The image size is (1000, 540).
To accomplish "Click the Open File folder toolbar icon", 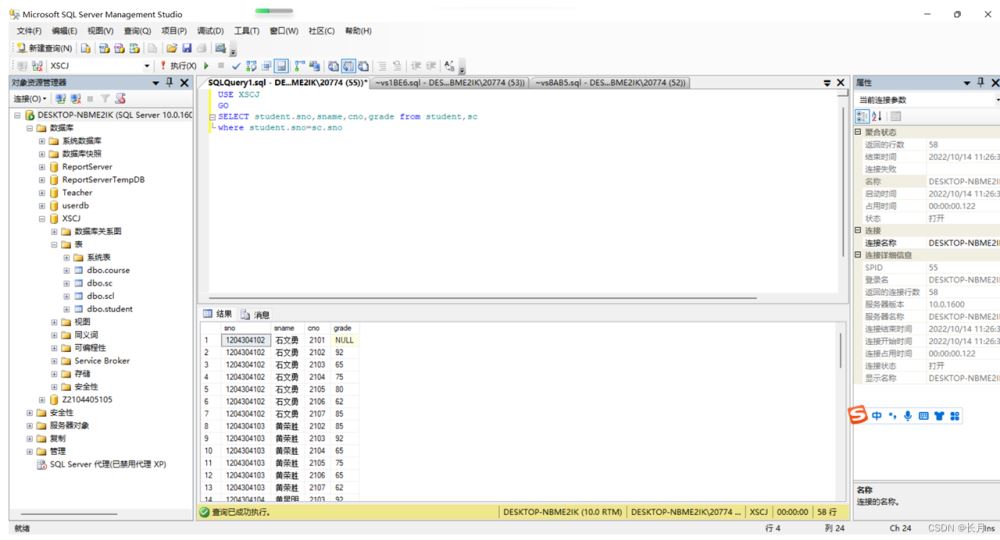I will pos(172,48).
